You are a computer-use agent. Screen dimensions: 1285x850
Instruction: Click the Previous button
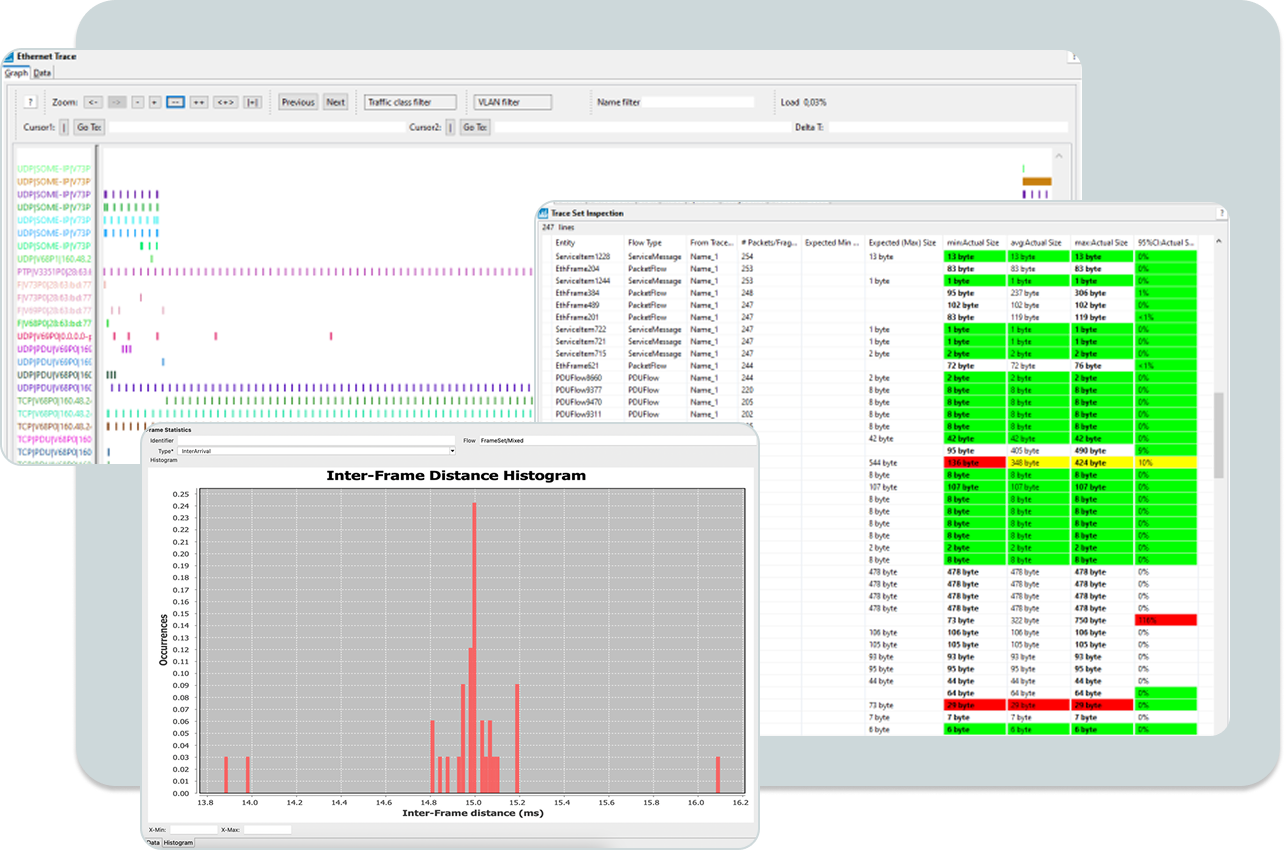298,102
